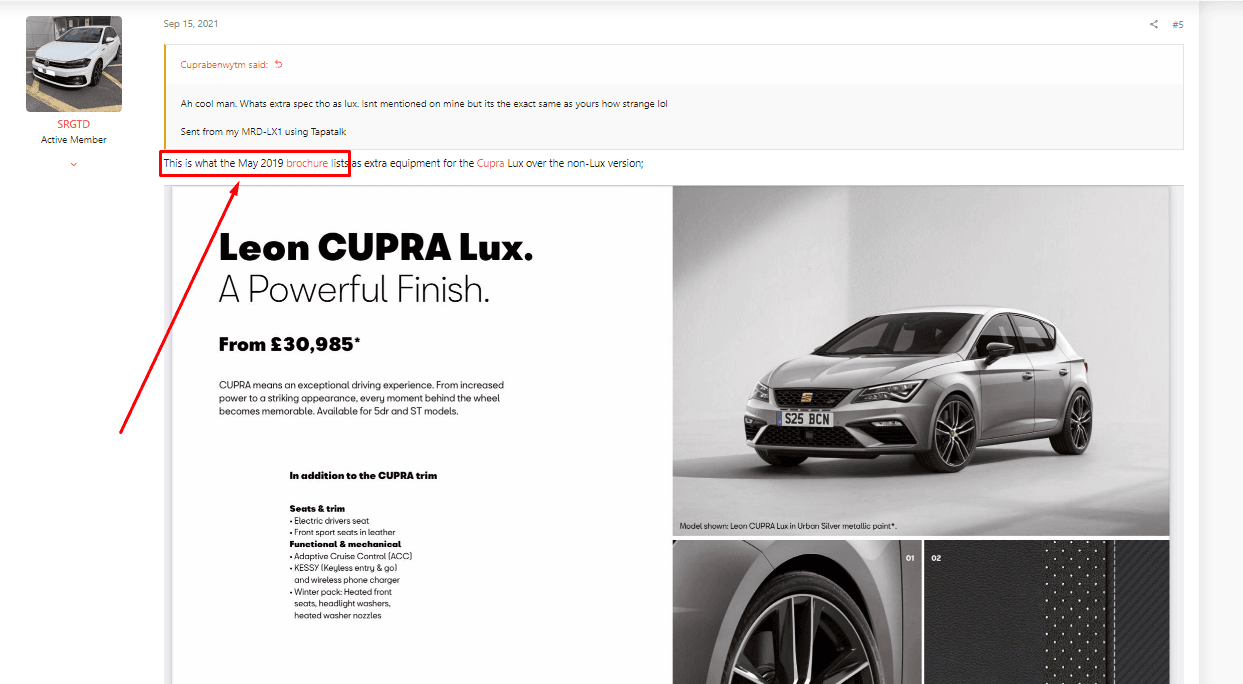Open the image at the 'Leon CUPRA Lux.' heading
This screenshot has width=1243, height=684.
click(x=376, y=248)
